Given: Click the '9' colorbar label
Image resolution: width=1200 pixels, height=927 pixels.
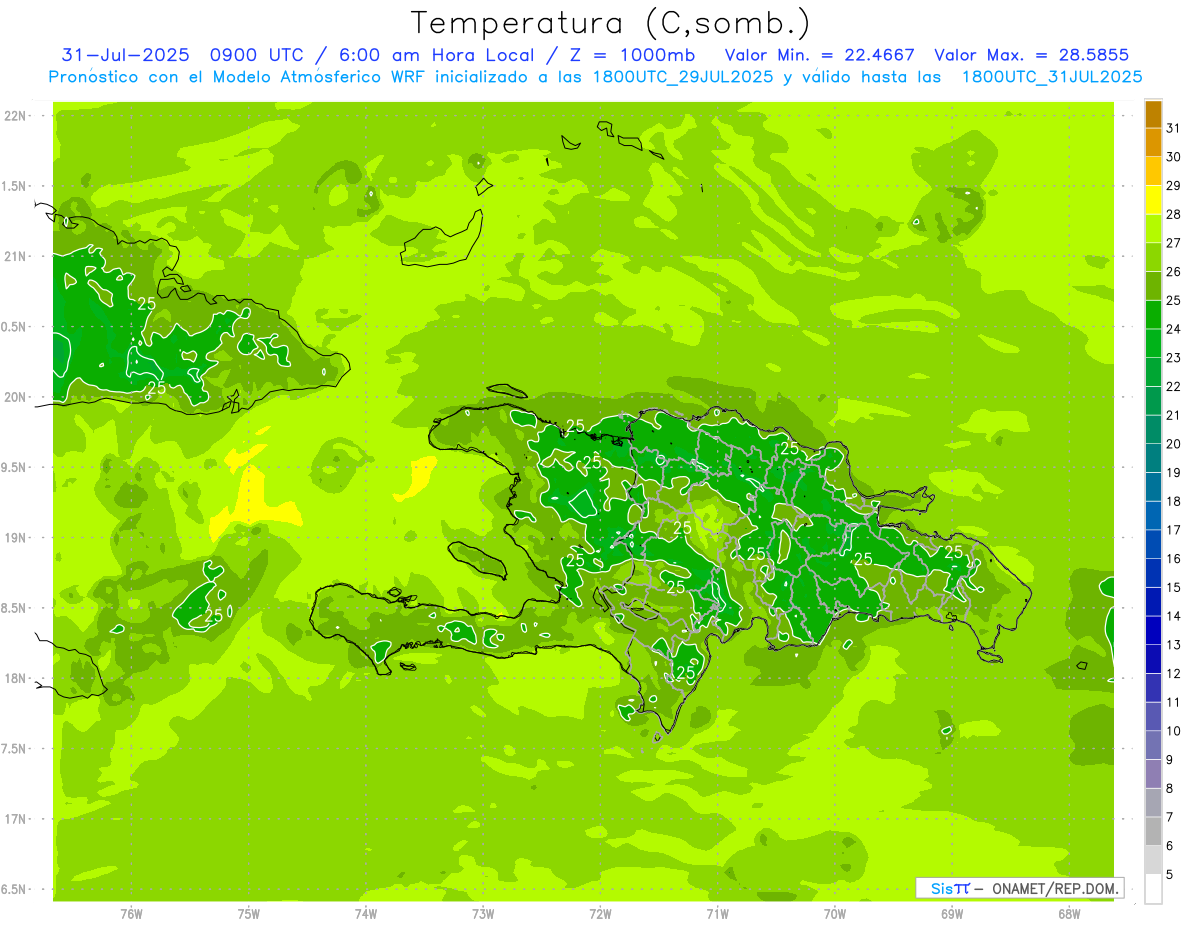Looking at the screenshot, I should click(1170, 760).
